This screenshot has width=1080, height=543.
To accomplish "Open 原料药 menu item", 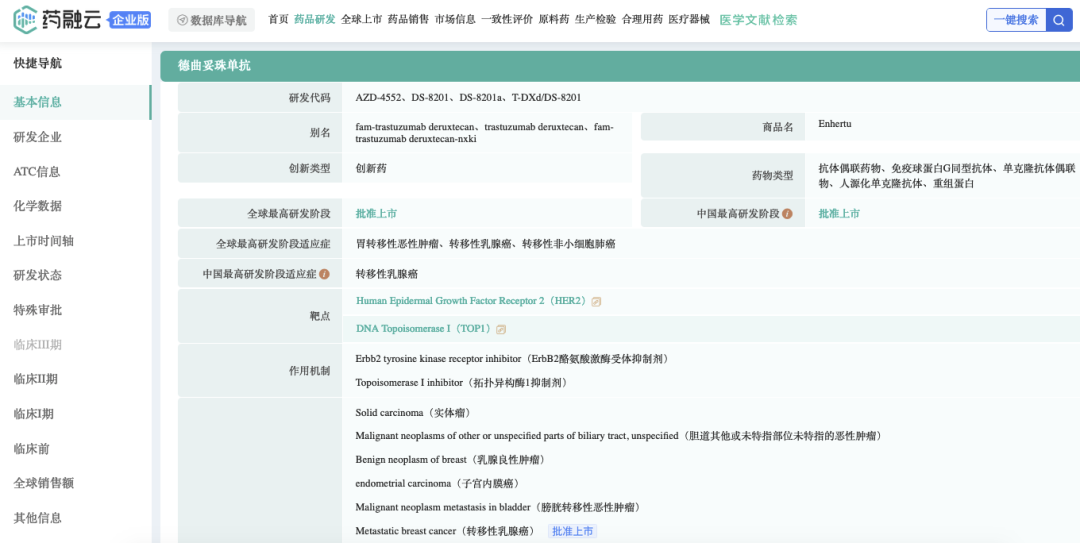I will click(554, 19).
